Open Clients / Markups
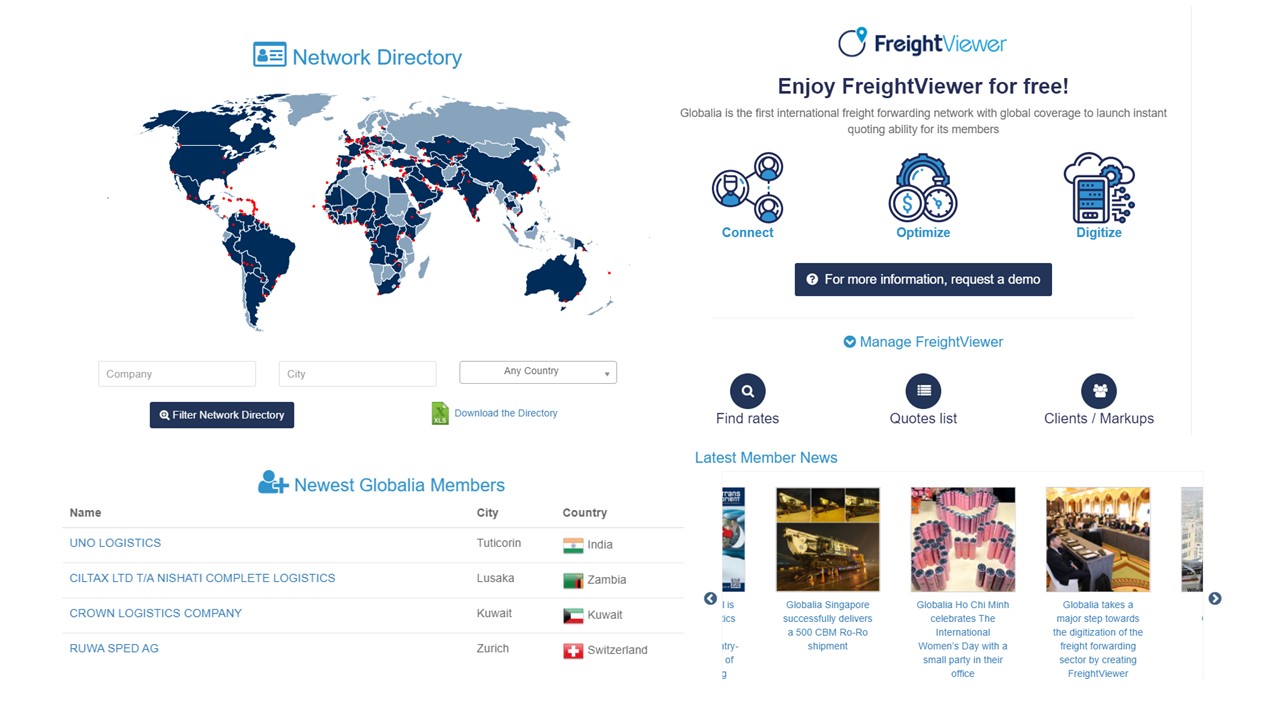 (x=1098, y=390)
